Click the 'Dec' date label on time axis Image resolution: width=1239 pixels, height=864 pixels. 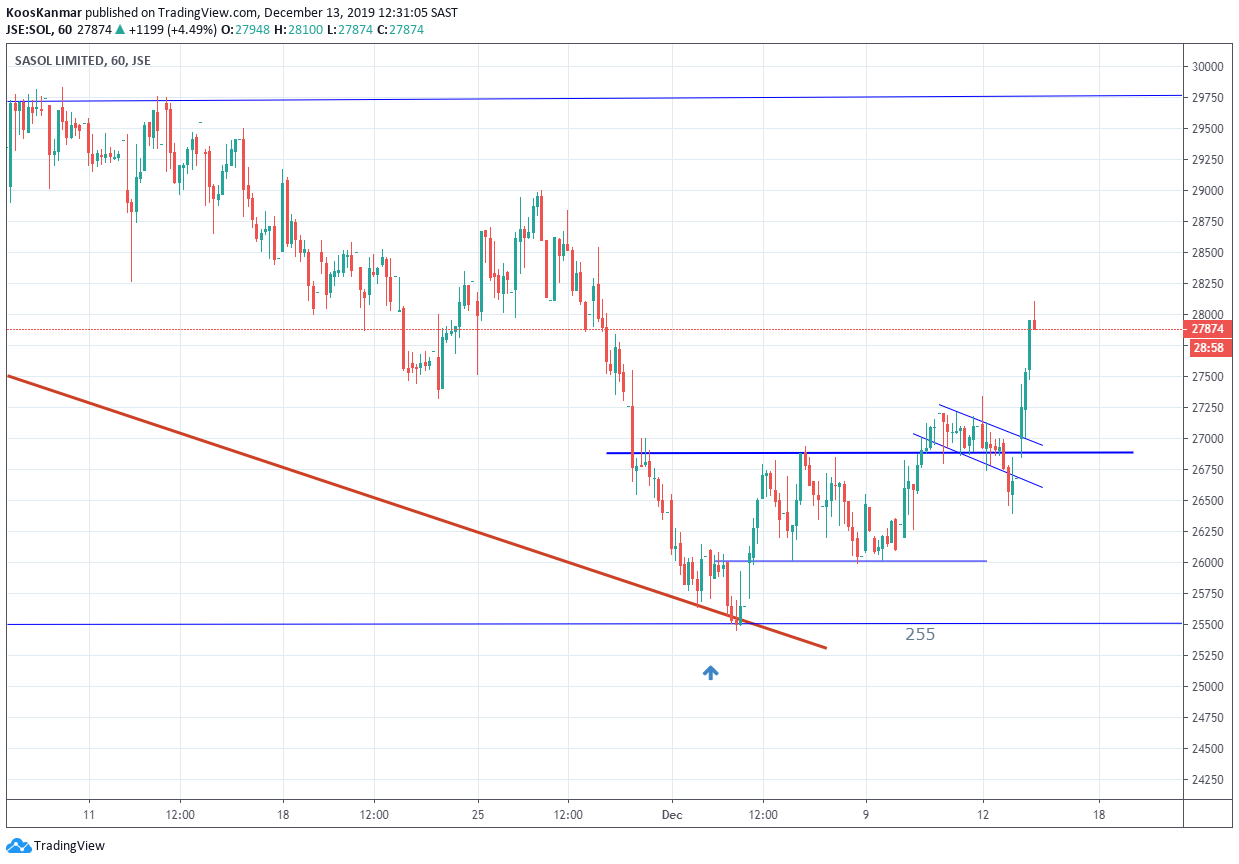672,813
